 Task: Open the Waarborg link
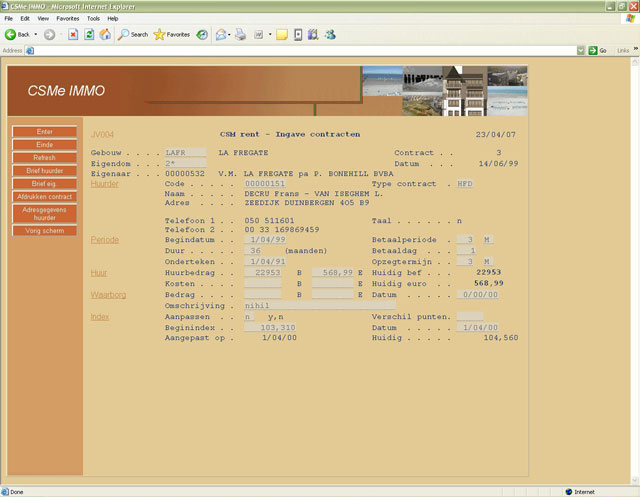(x=108, y=295)
